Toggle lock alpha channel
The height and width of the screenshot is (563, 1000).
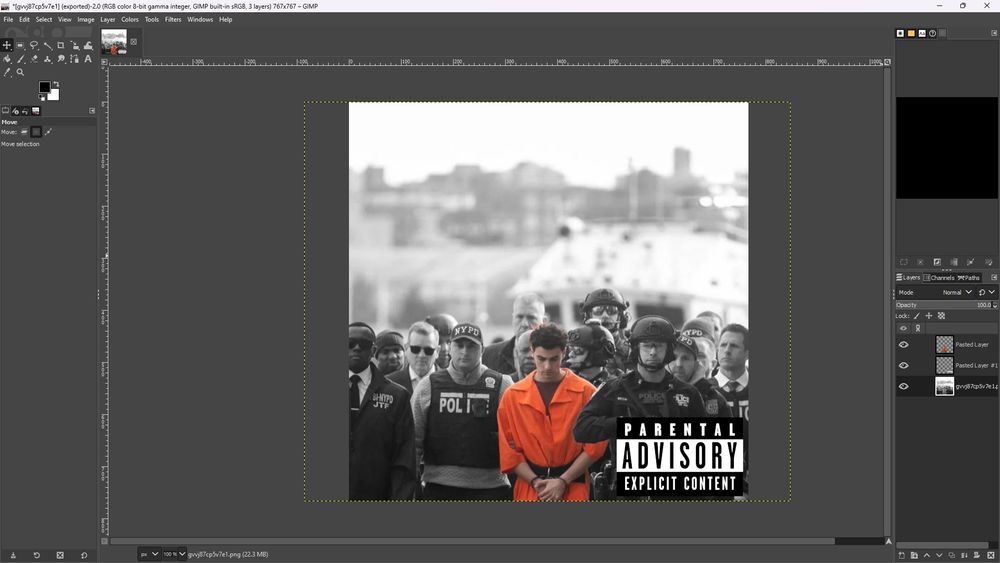click(x=941, y=316)
